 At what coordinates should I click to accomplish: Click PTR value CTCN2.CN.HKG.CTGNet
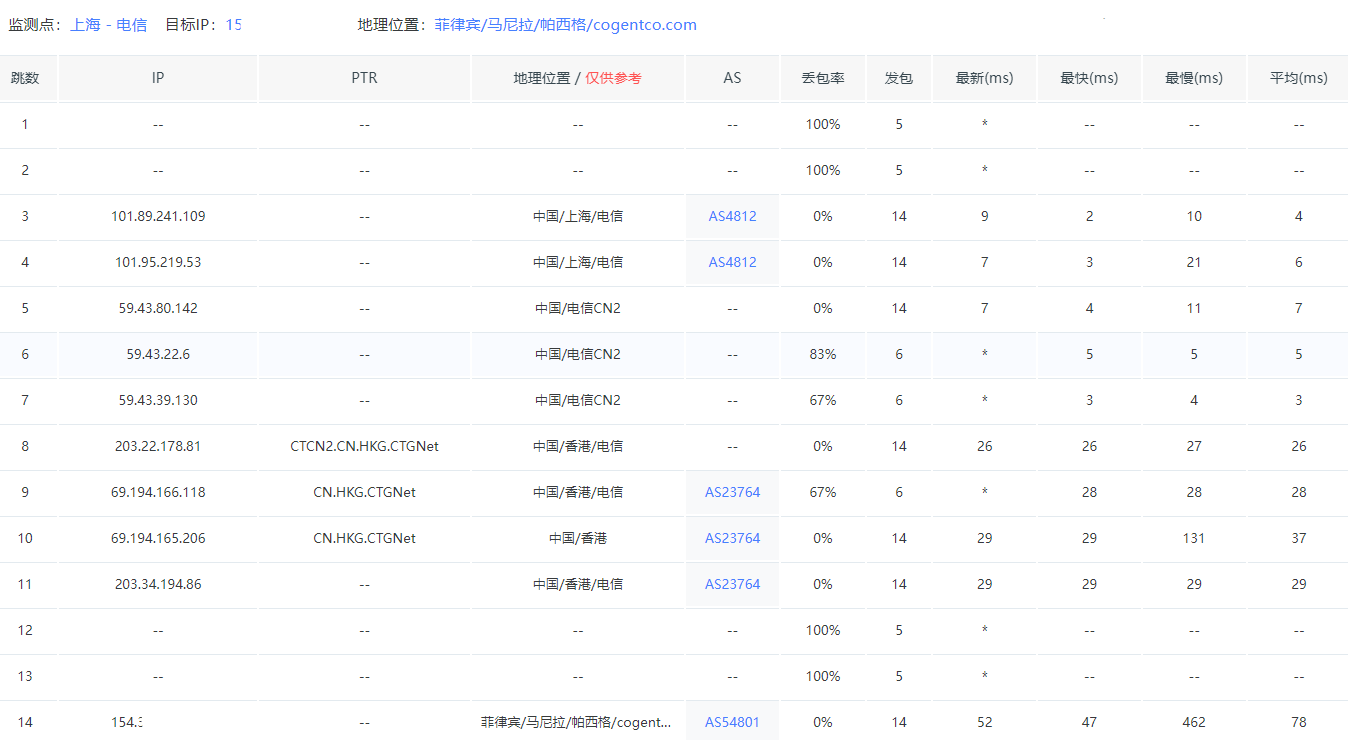point(364,446)
